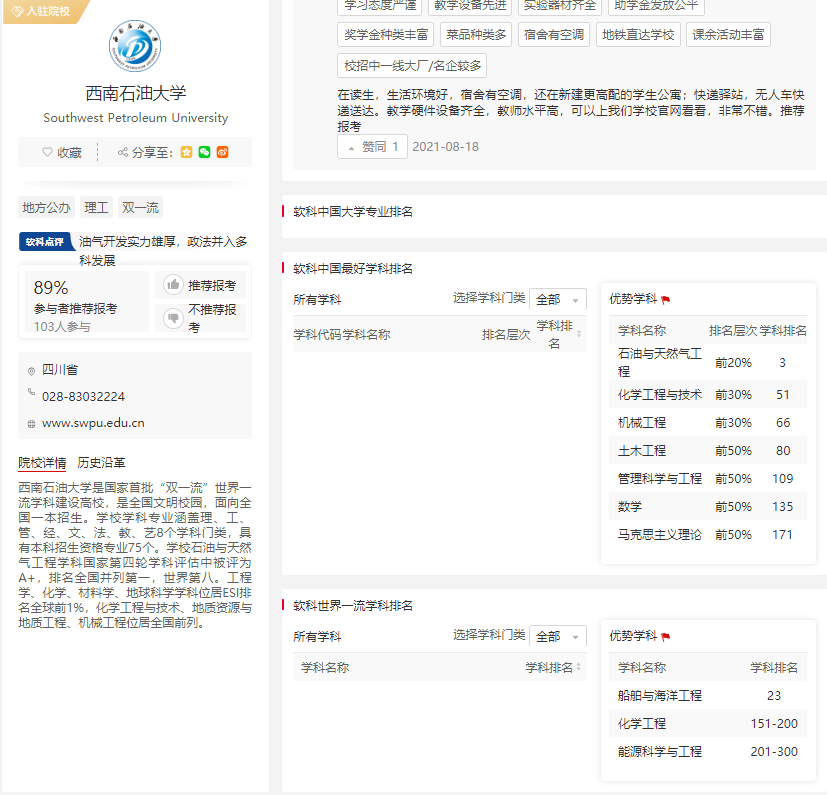Click 马克思主义理论 row

(708, 534)
